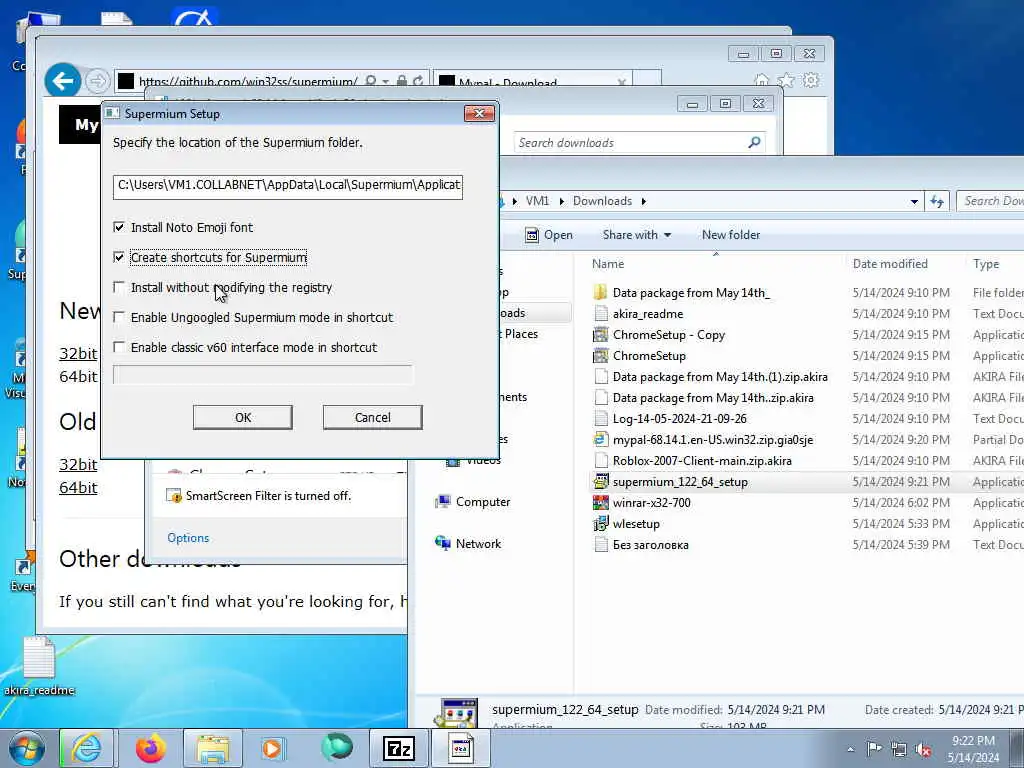Image resolution: width=1024 pixels, height=768 pixels.
Task: Enable classic v60 interface mode checkbox
Action: [x=119, y=347]
